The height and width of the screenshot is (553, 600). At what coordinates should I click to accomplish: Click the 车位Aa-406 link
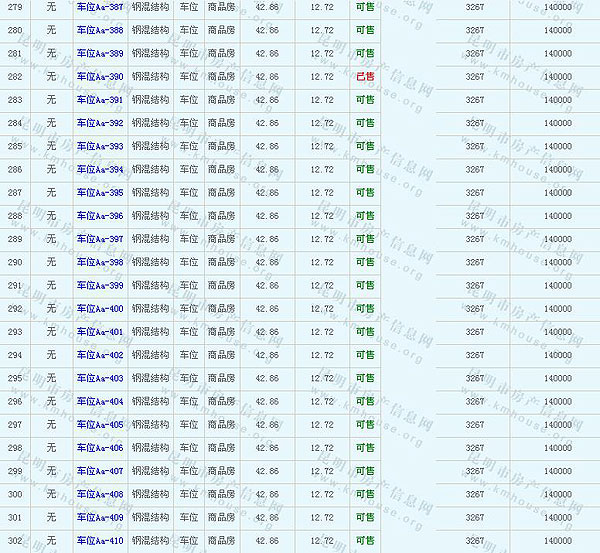coord(100,448)
